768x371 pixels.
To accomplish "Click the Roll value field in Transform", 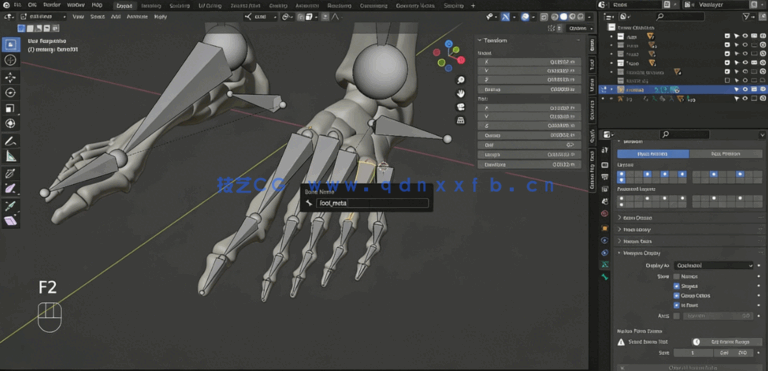I will (x=529, y=146).
